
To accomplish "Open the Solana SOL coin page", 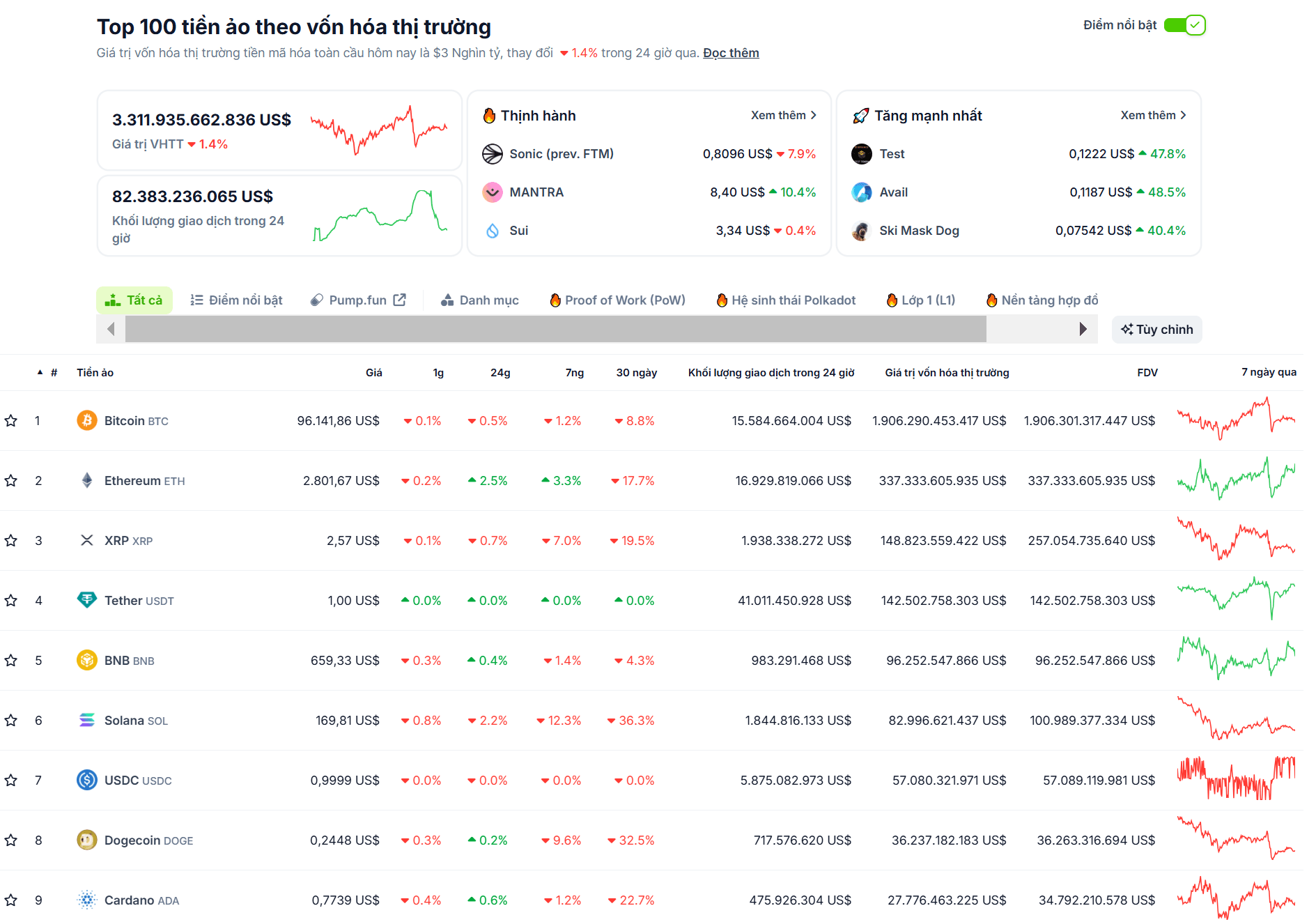I will [x=137, y=721].
